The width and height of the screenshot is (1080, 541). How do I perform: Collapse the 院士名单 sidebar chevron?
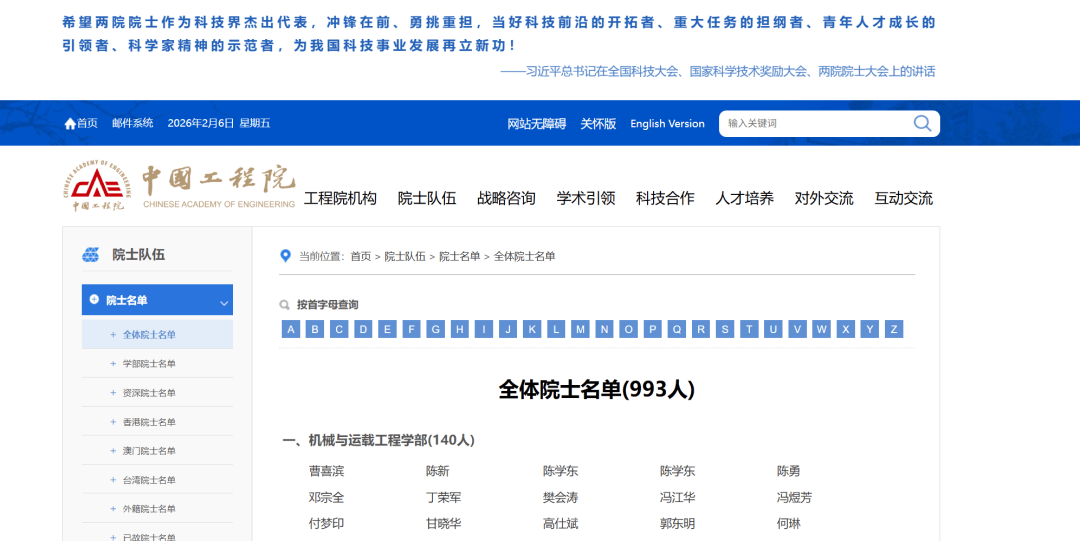coord(223,302)
